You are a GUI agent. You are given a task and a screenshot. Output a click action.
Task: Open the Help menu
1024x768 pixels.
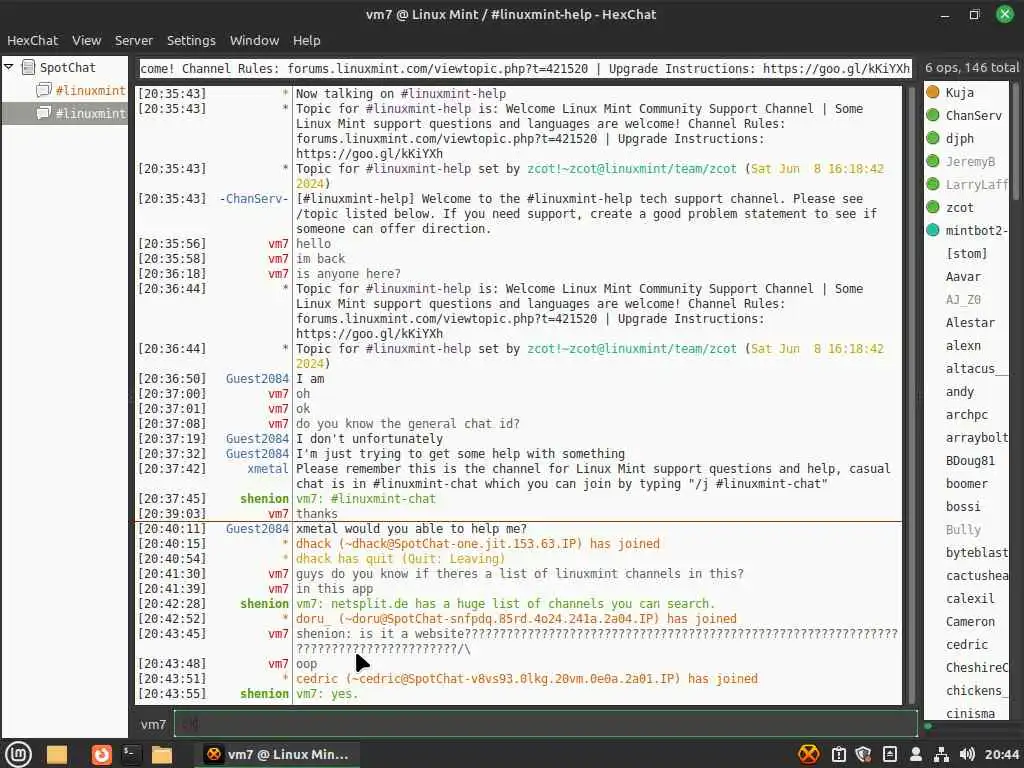(306, 40)
